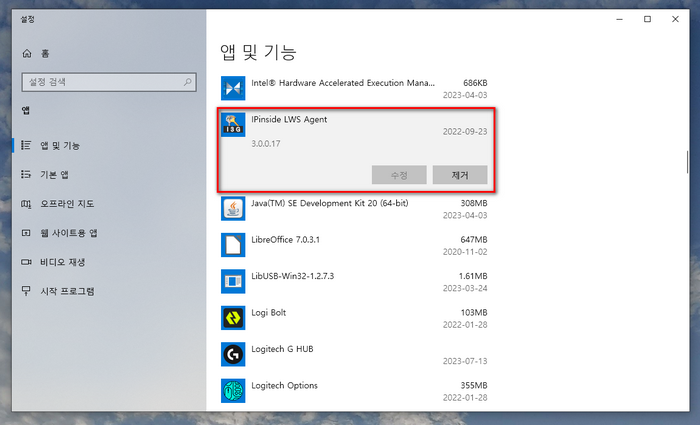Screen dimensions: 700x425
Task: Click the 웹 사이트용 앱 icon
Action: pos(26,233)
